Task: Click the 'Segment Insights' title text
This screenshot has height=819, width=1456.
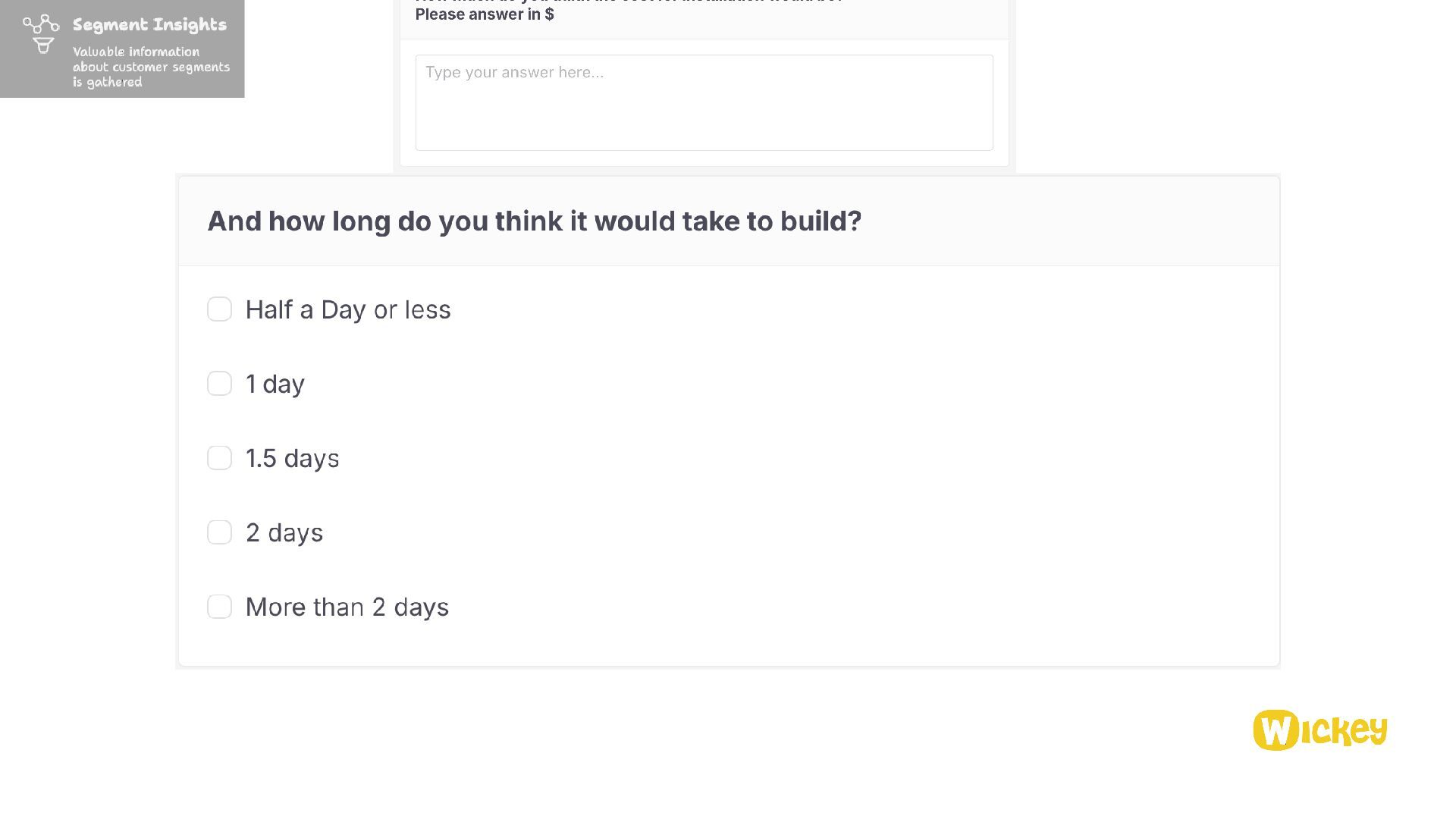Action: tap(149, 25)
